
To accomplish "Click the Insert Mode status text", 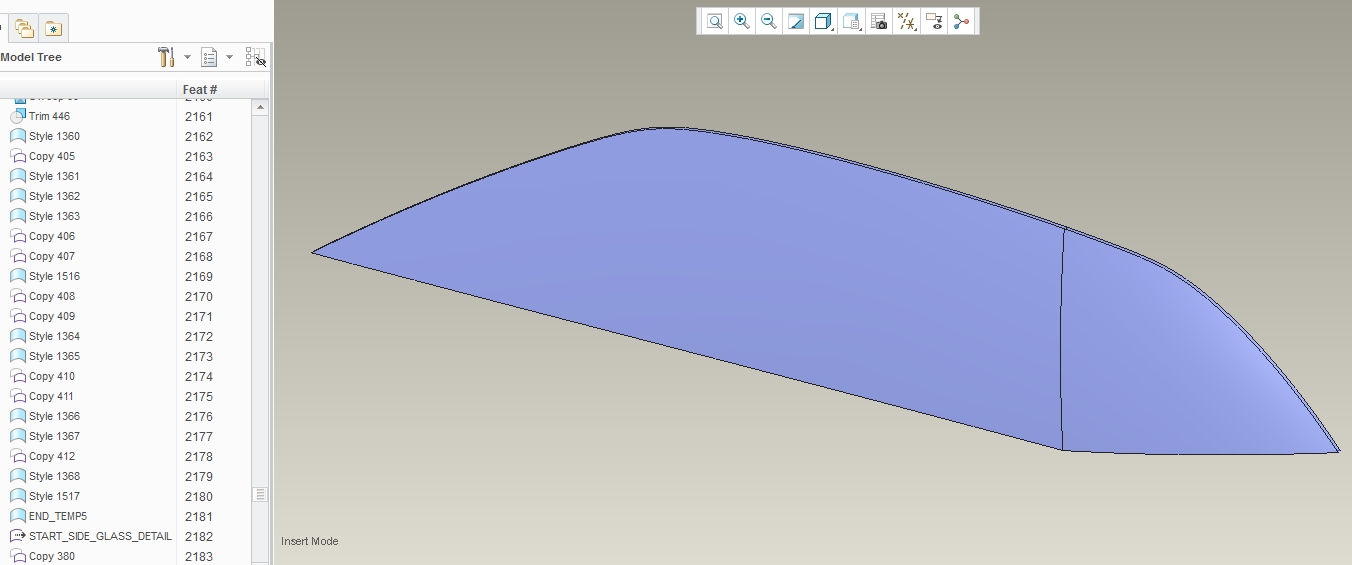I will [x=309, y=541].
